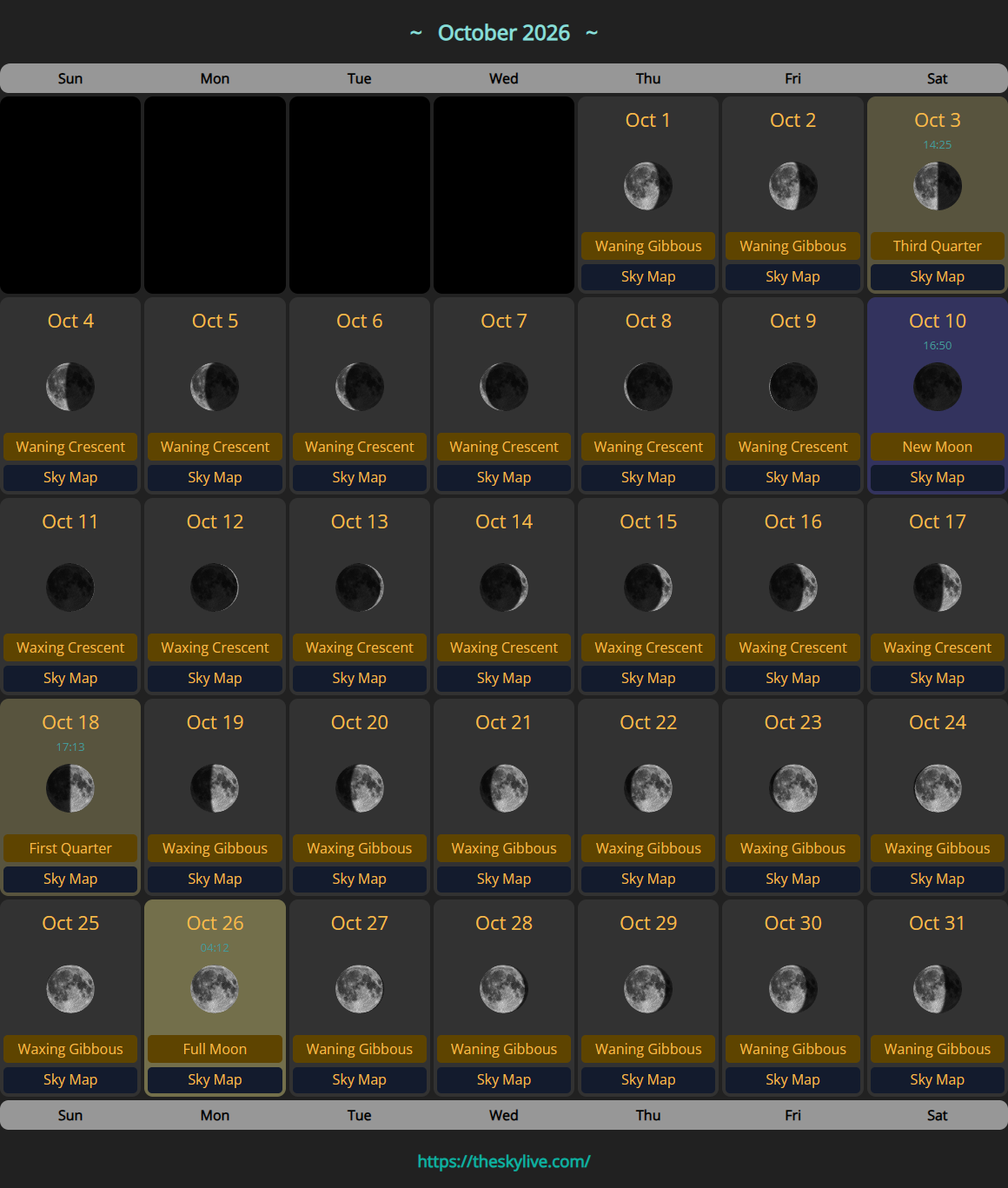Open the Sky Map for Oct 3
Screen dimensions: 1008x1188
coord(937,276)
